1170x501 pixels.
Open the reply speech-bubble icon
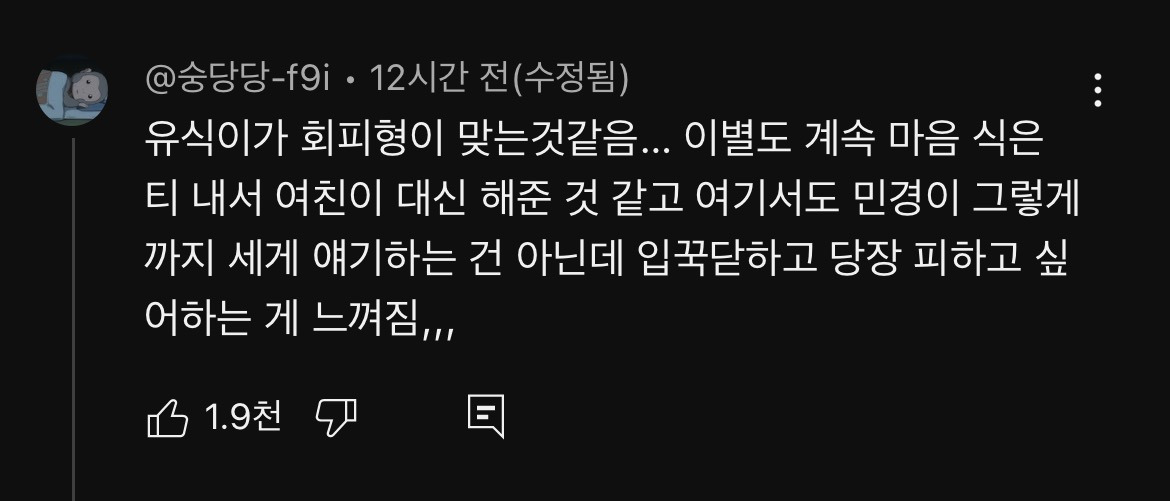486,417
